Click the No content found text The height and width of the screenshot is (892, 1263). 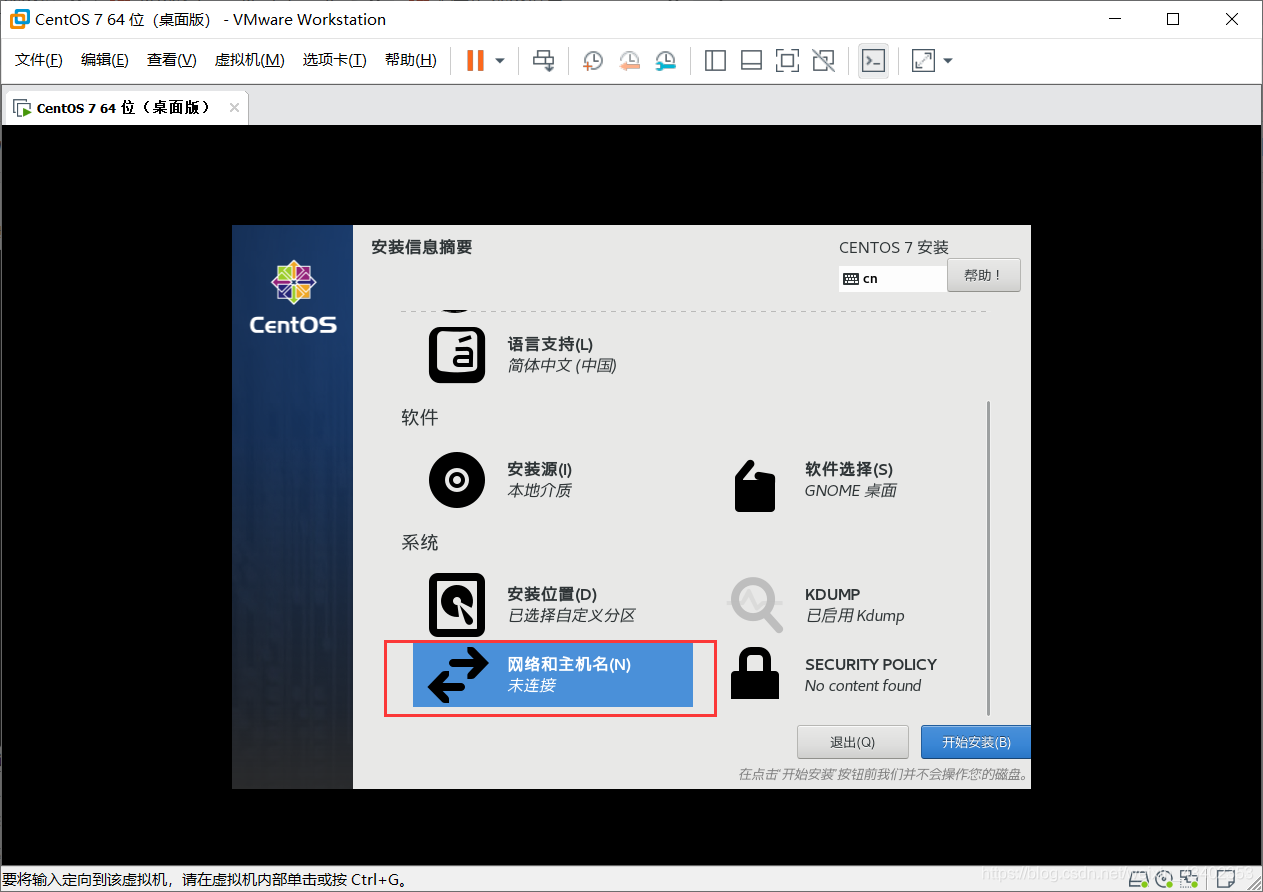click(863, 686)
